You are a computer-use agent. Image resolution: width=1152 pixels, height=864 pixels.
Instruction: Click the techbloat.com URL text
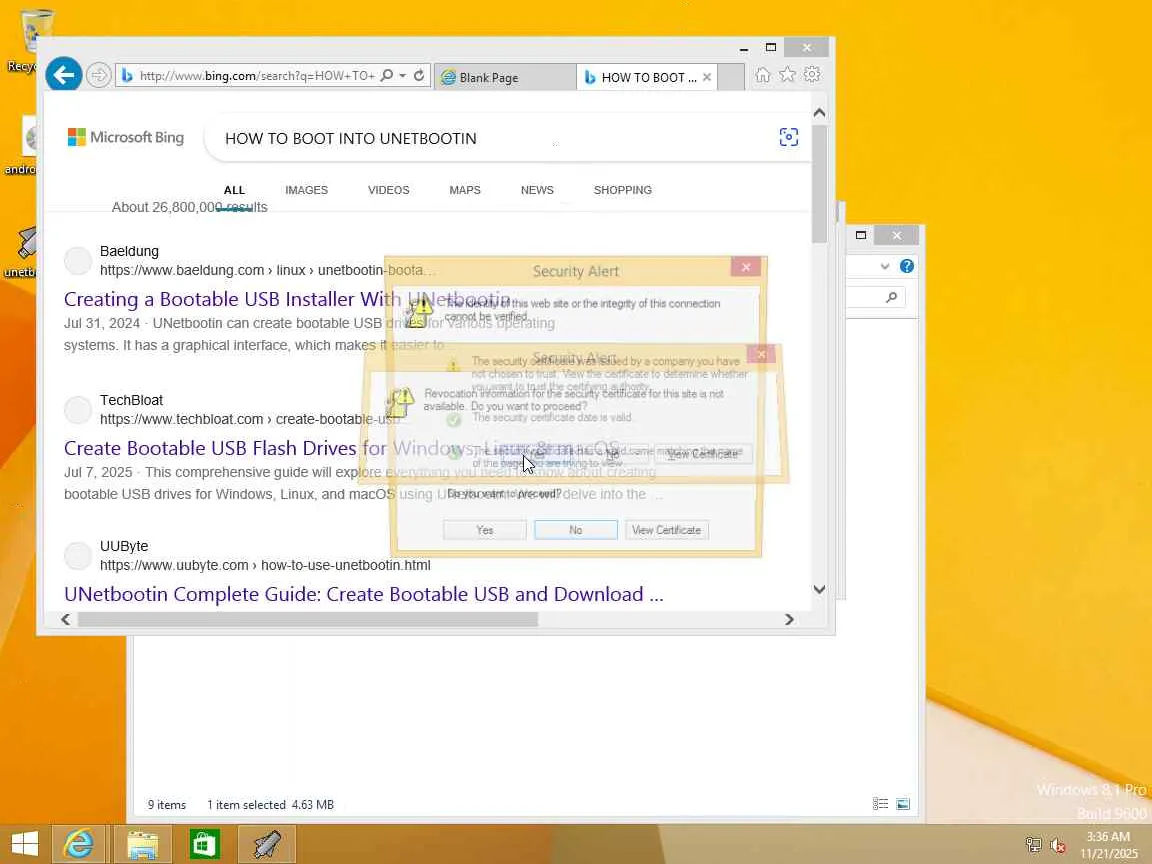coord(250,420)
